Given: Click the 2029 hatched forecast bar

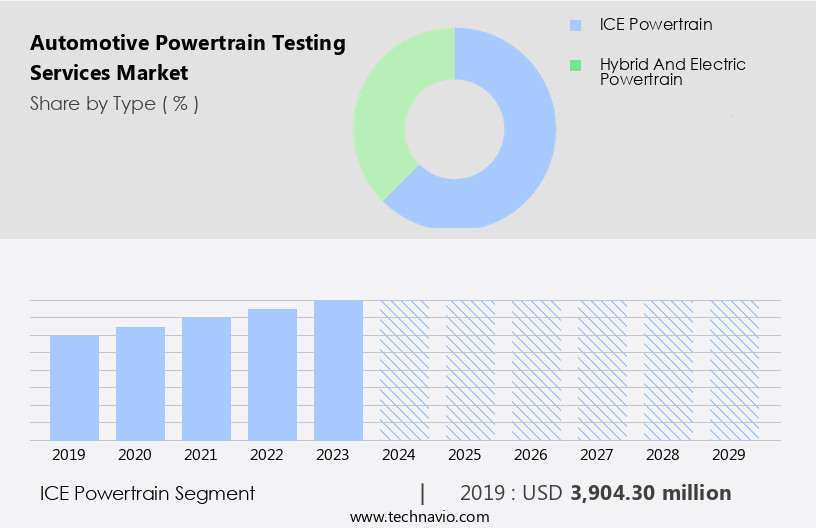Looking at the screenshot, I should 735,370.
